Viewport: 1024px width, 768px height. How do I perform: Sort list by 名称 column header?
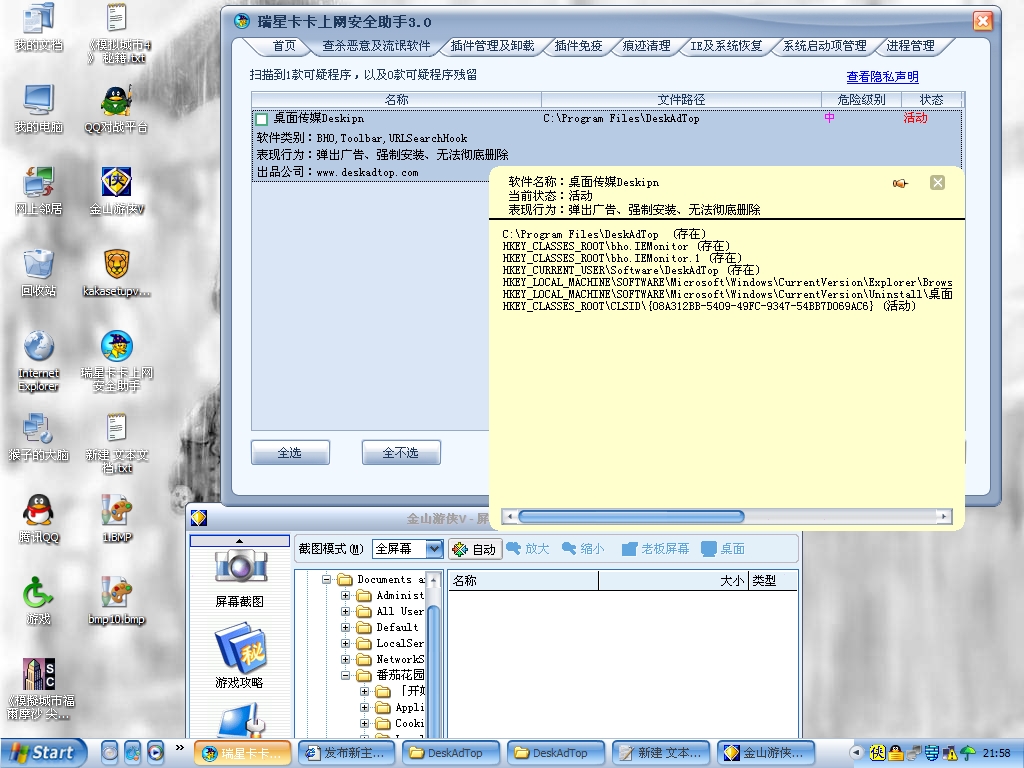(x=396, y=100)
